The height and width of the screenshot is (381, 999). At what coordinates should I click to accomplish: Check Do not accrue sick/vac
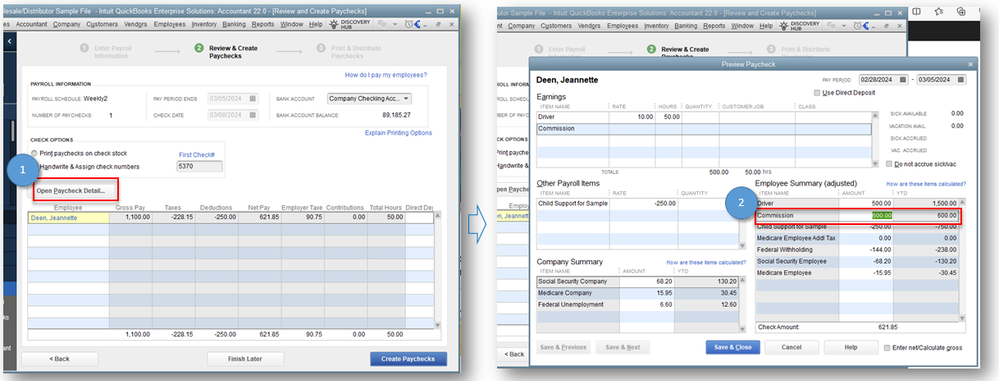tap(889, 164)
